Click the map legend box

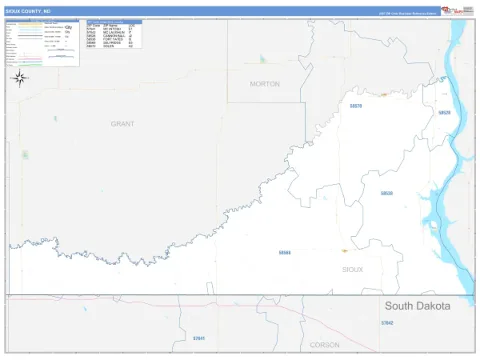click(x=42, y=43)
